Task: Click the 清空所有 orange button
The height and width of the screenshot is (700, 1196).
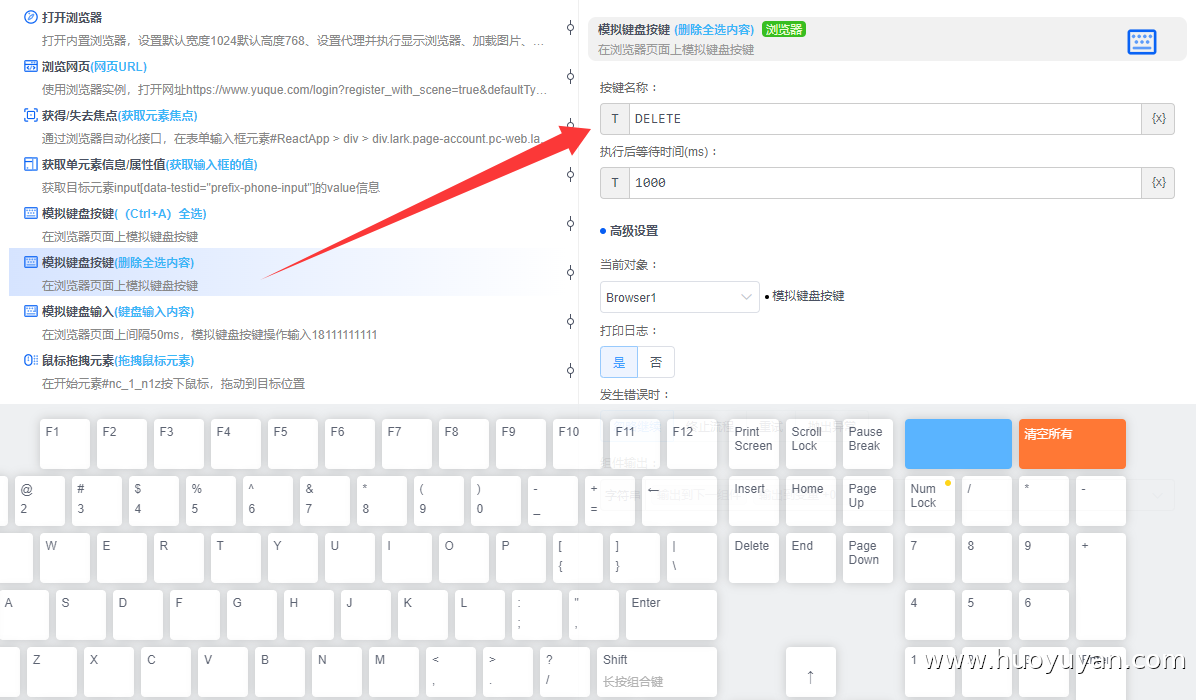Action: coord(1072,444)
